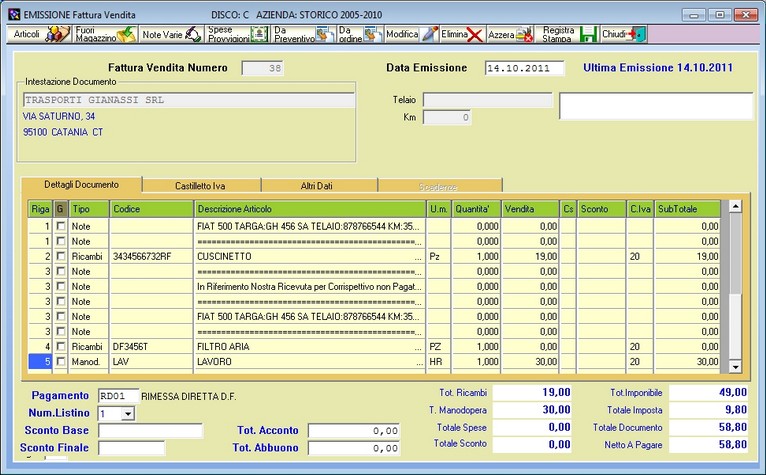This screenshot has width=766, height=475.
Task: Click the Fuori Magazzino toolbar icon
Action: point(105,34)
